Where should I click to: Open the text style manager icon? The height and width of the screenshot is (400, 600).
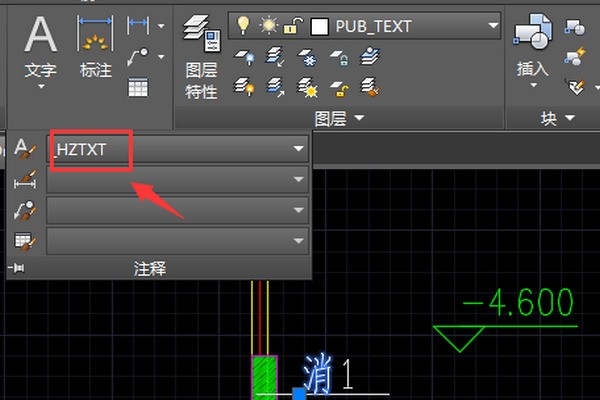(x=25, y=150)
